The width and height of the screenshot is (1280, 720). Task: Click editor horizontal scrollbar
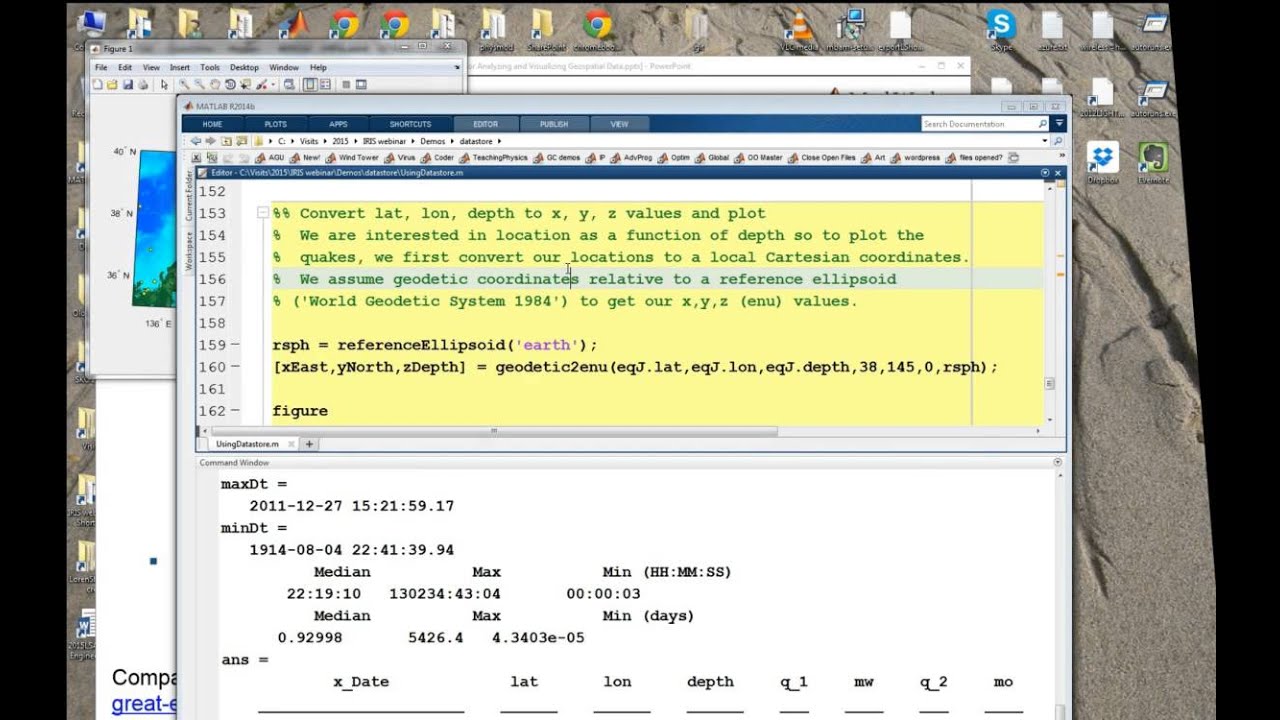click(x=492, y=431)
